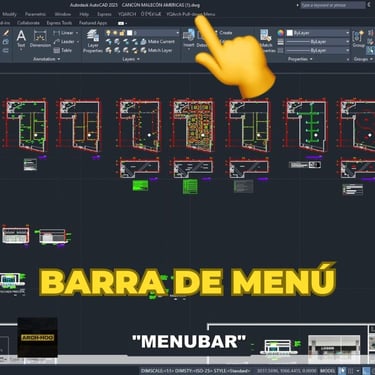Click the Create block button

pyautogui.click(x=226, y=33)
